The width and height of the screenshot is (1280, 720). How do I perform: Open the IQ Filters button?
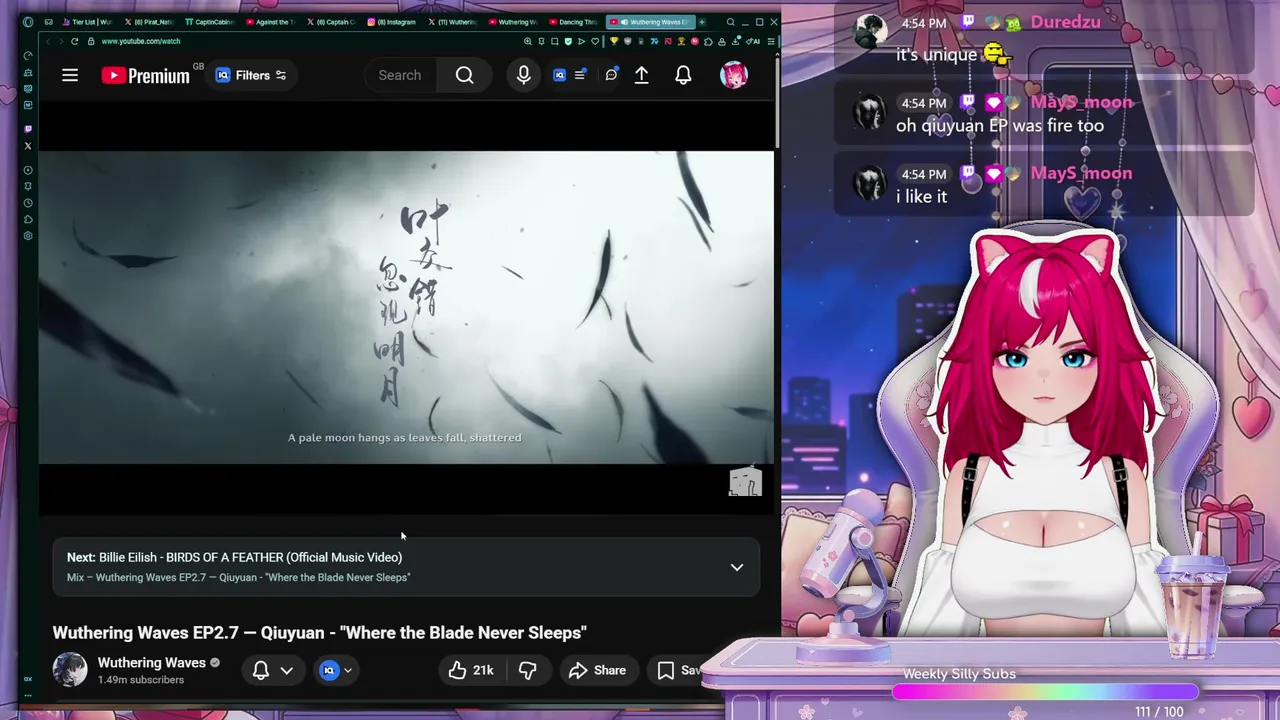click(251, 75)
